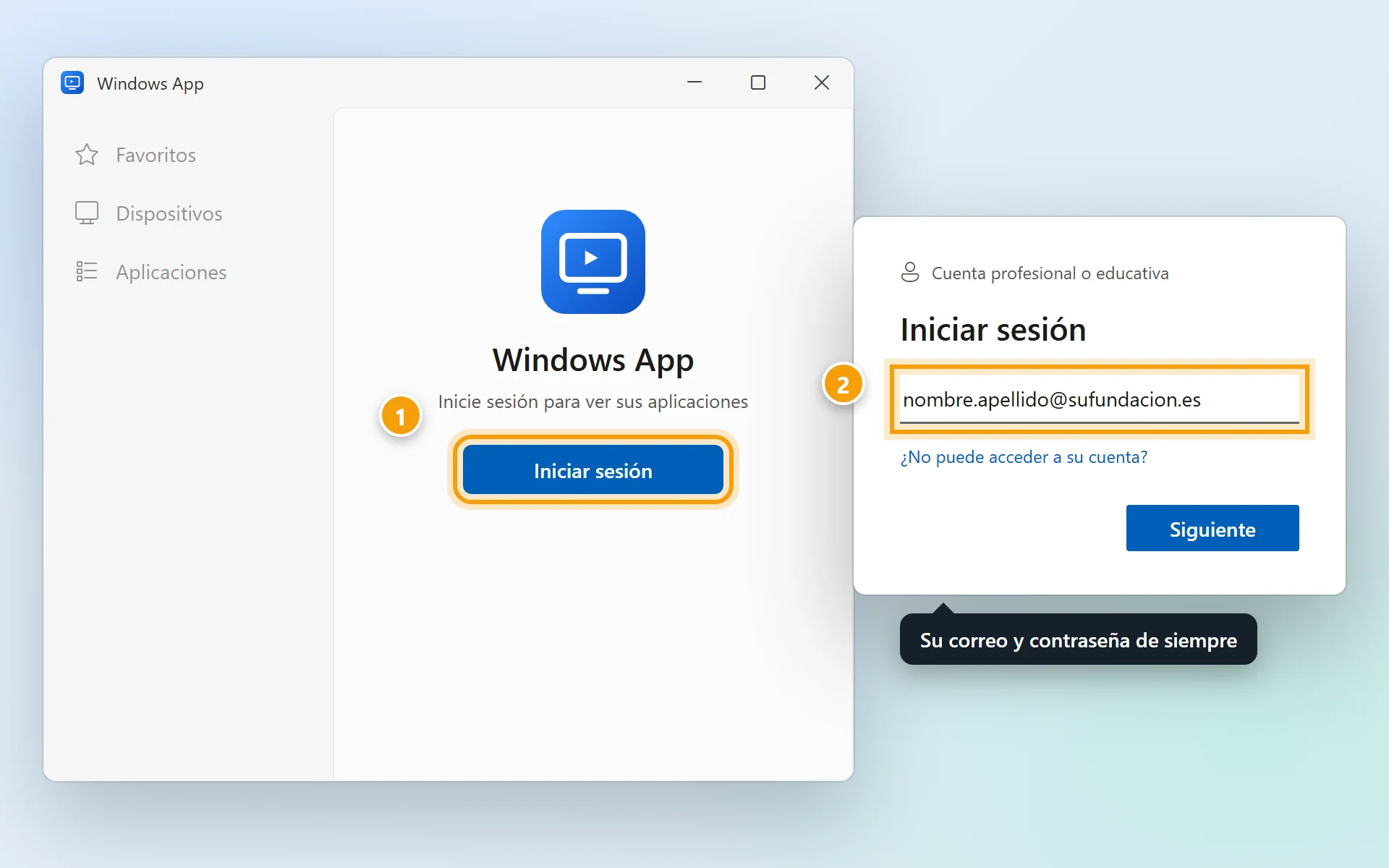Click the Favoritos star icon
Image resolution: width=1389 pixels, height=868 pixels.
coord(87,155)
